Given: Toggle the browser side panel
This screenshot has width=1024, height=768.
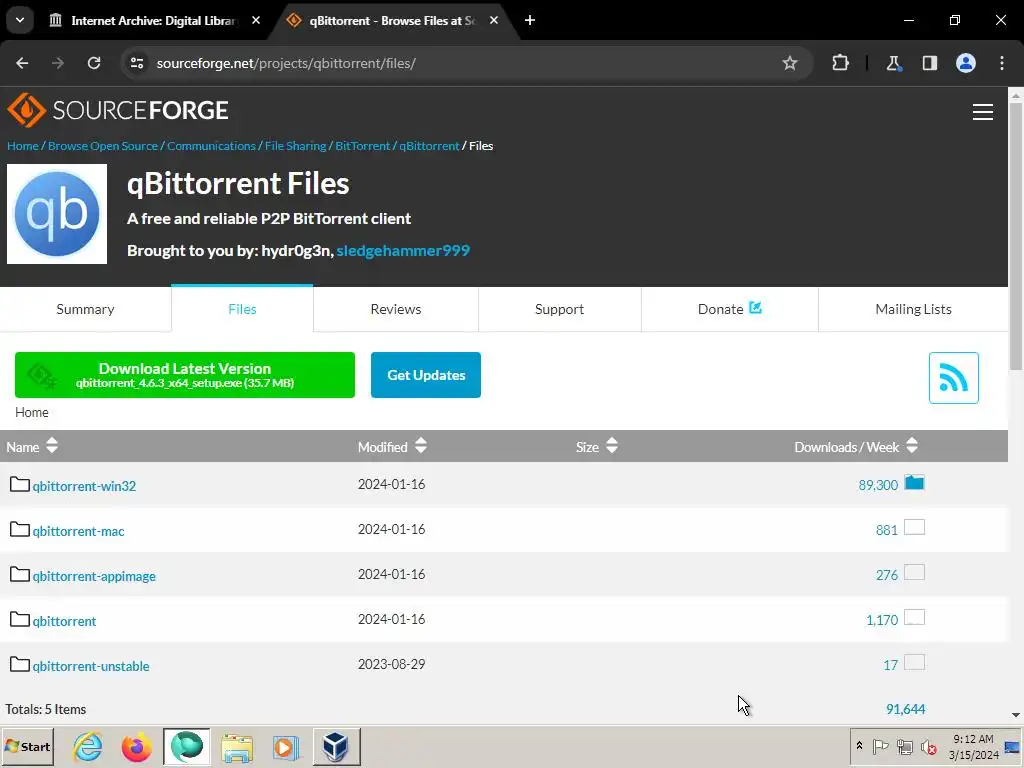Looking at the screenshot, I should [x=929, y=63].
